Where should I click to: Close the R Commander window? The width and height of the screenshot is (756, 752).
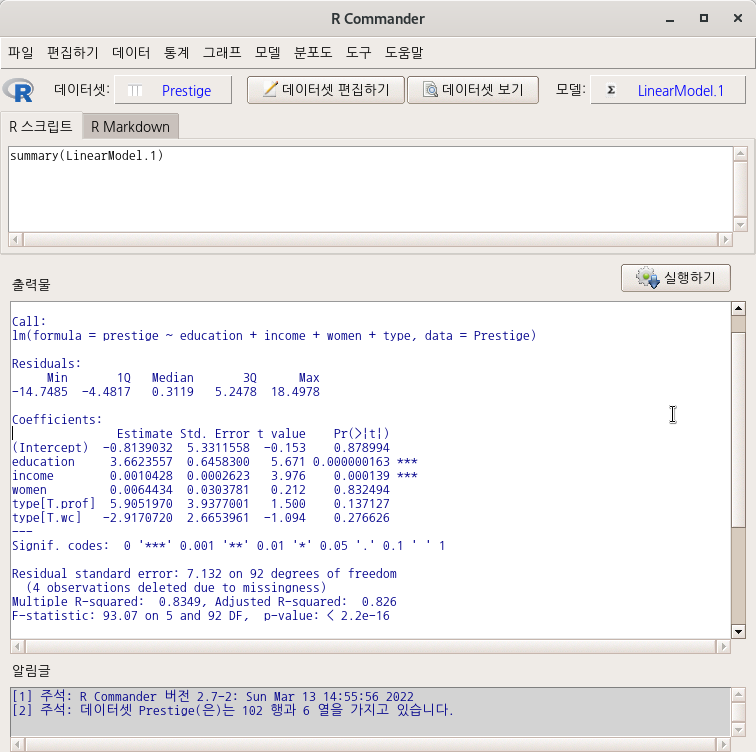(738, 18)
